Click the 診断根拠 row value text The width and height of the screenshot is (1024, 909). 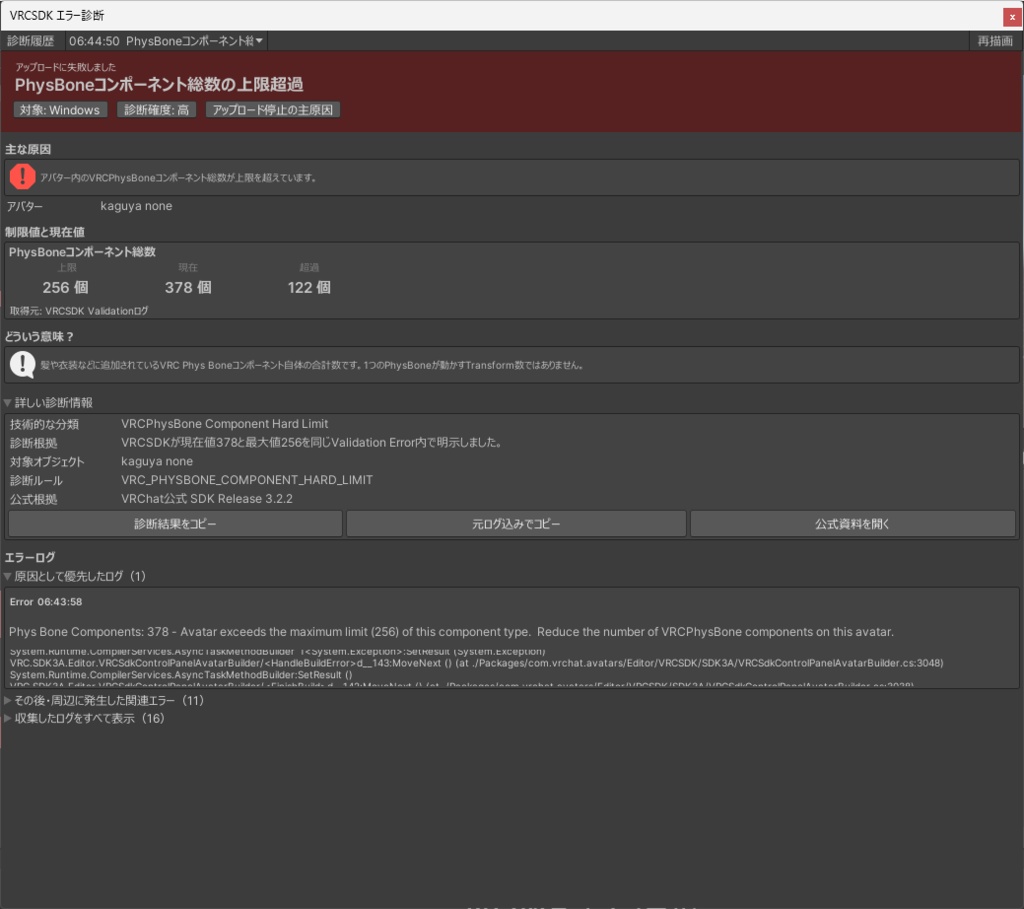click(312, 443)
